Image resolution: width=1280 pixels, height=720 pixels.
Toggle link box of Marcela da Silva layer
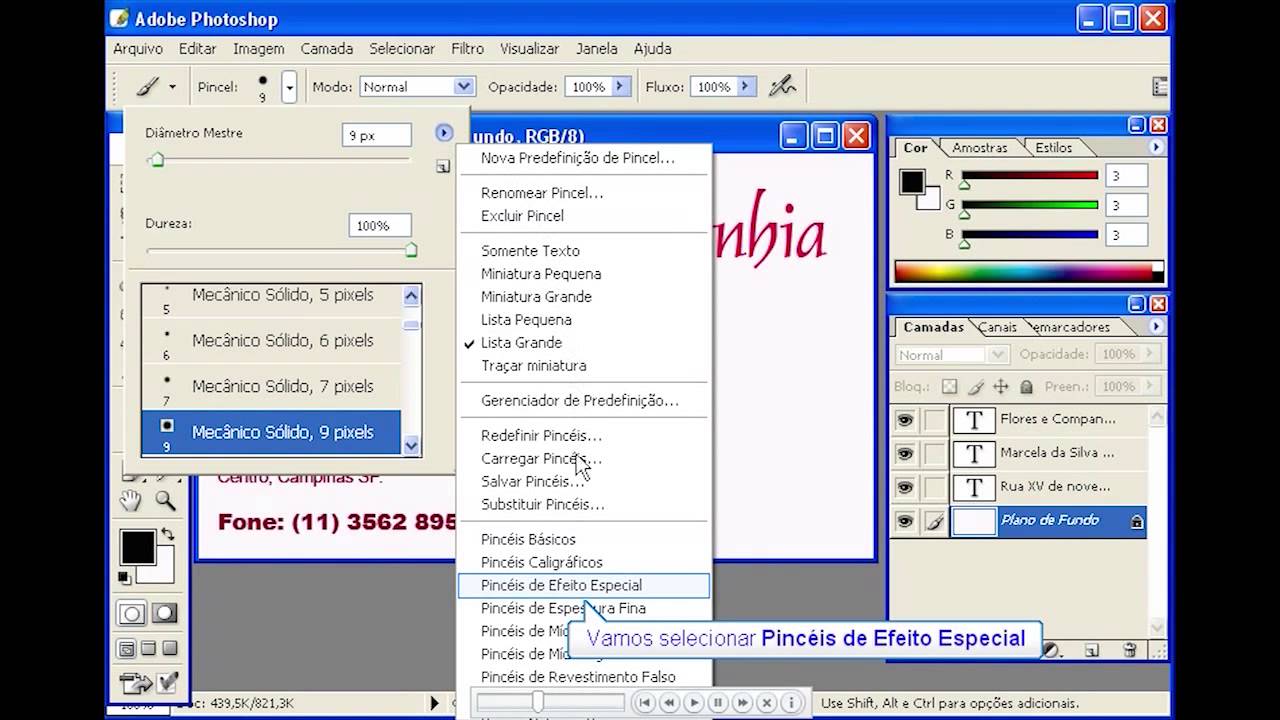click(934, 453)
